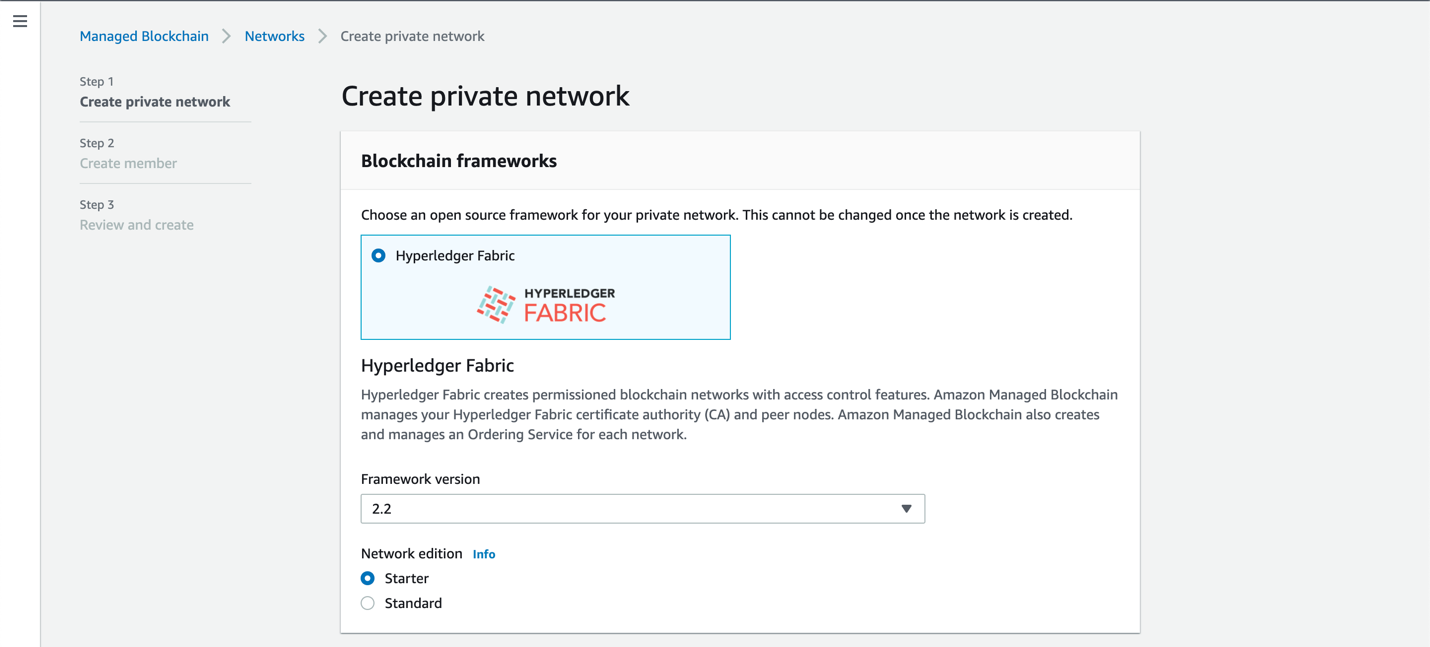1430x647 pixels.
Task: Choose the Starter network edition
Action: click(368, 578)
